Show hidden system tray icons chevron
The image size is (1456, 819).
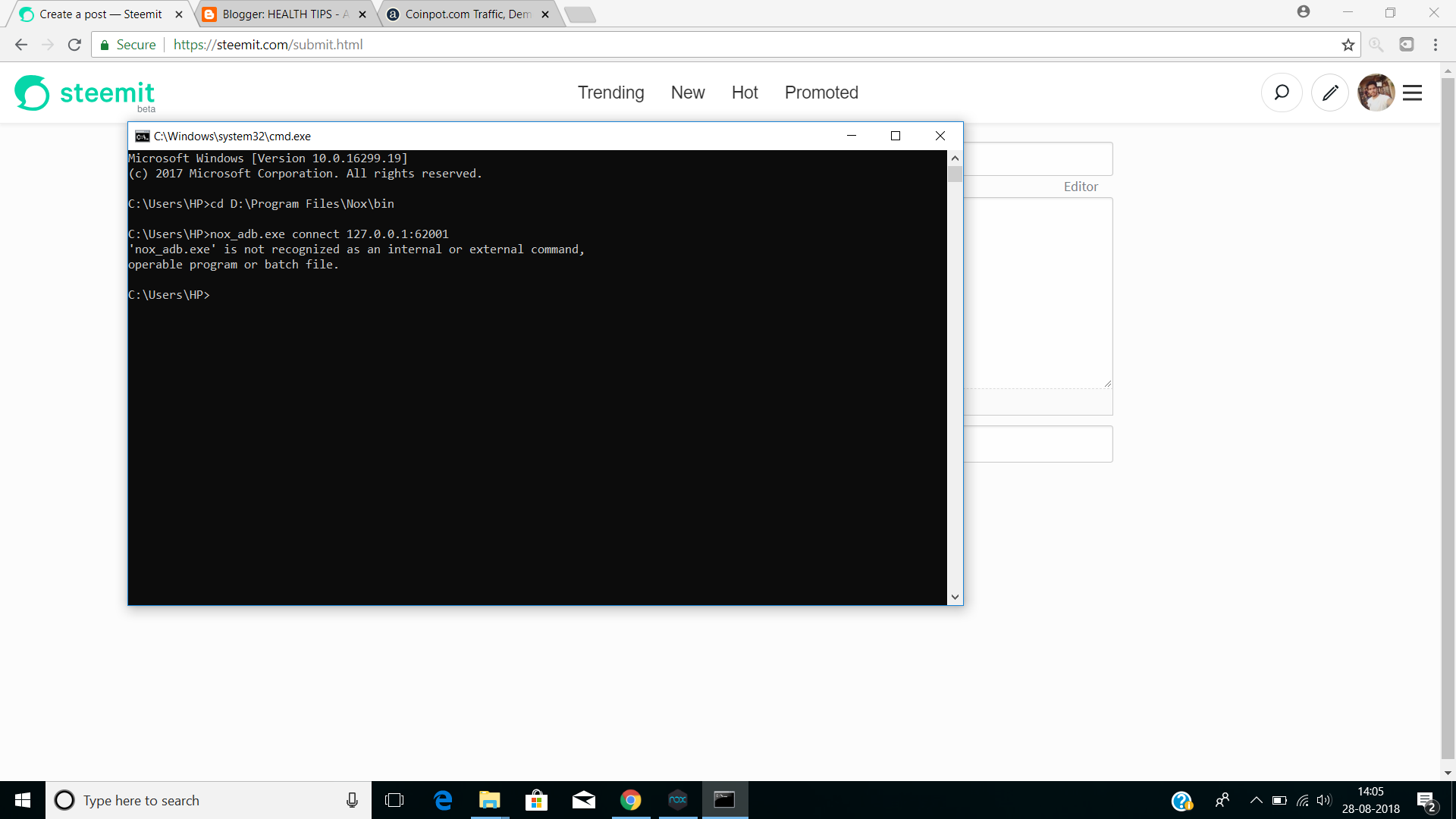tap(1256, 800)
